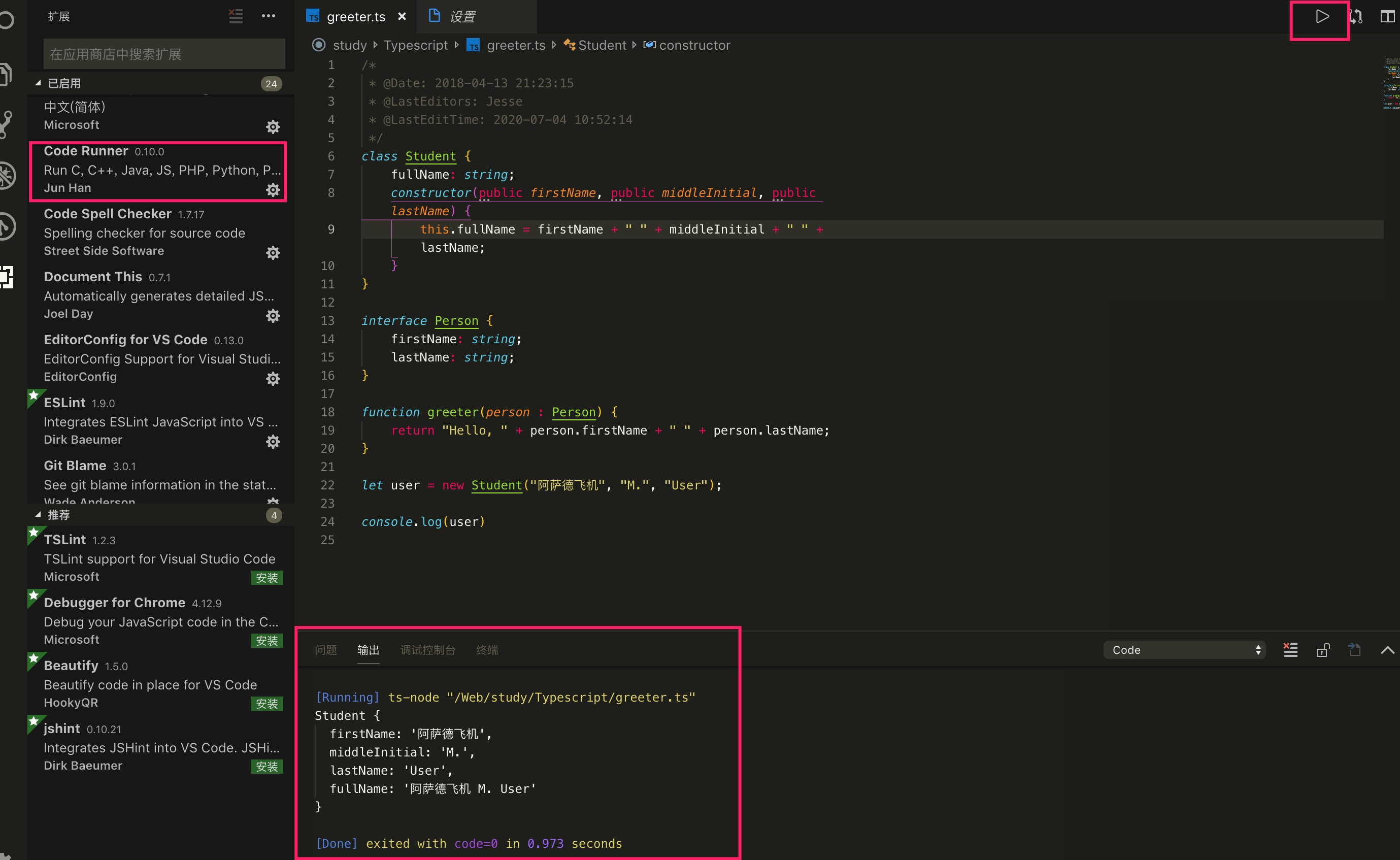Open the compare changes icon in editor toolbar
Image resolution: width=1400 pixels, height=860 pixels.
point(1356,17)
